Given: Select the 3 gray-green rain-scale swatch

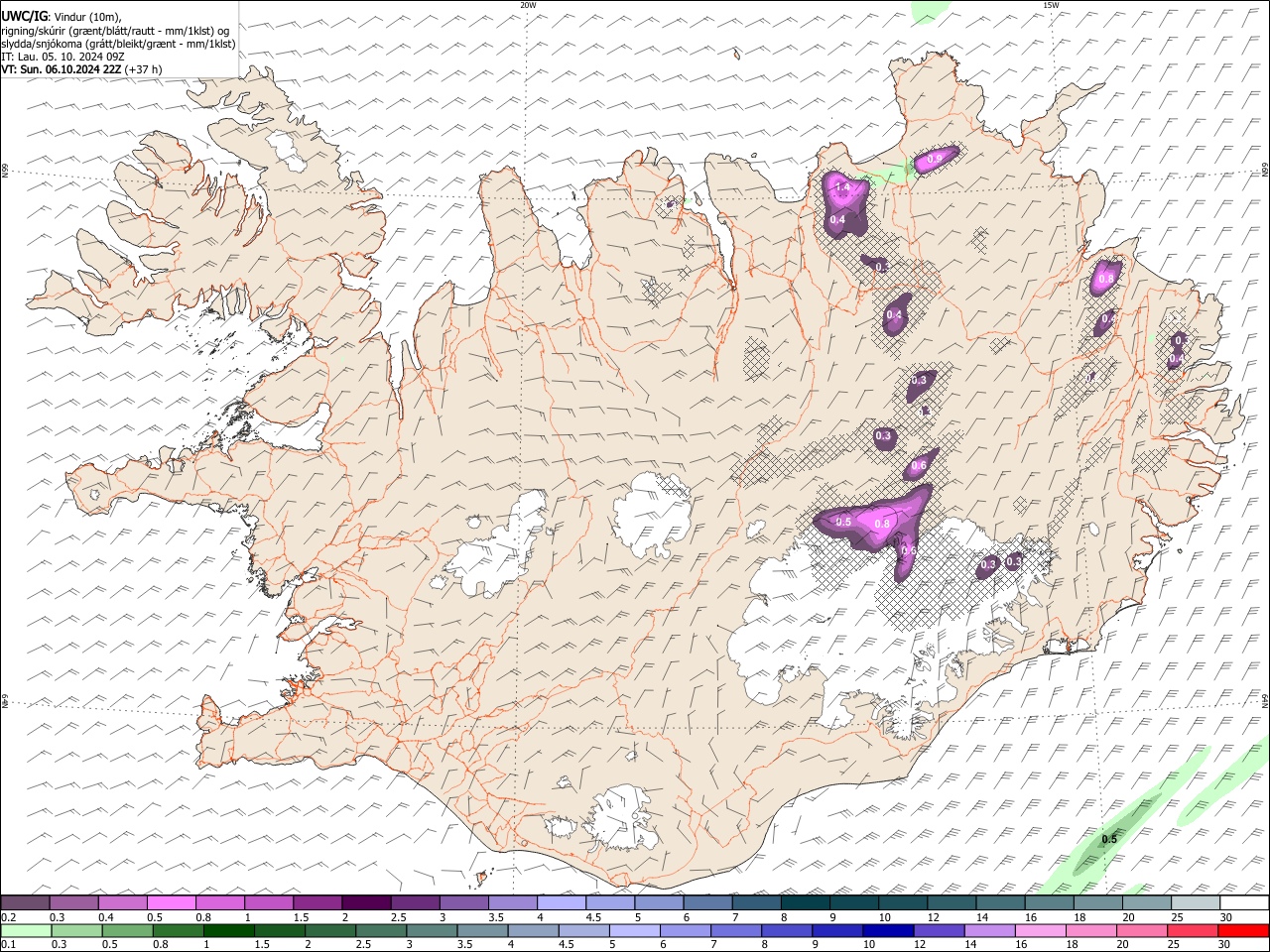Looking at the screenshot, I should point(431,930).
